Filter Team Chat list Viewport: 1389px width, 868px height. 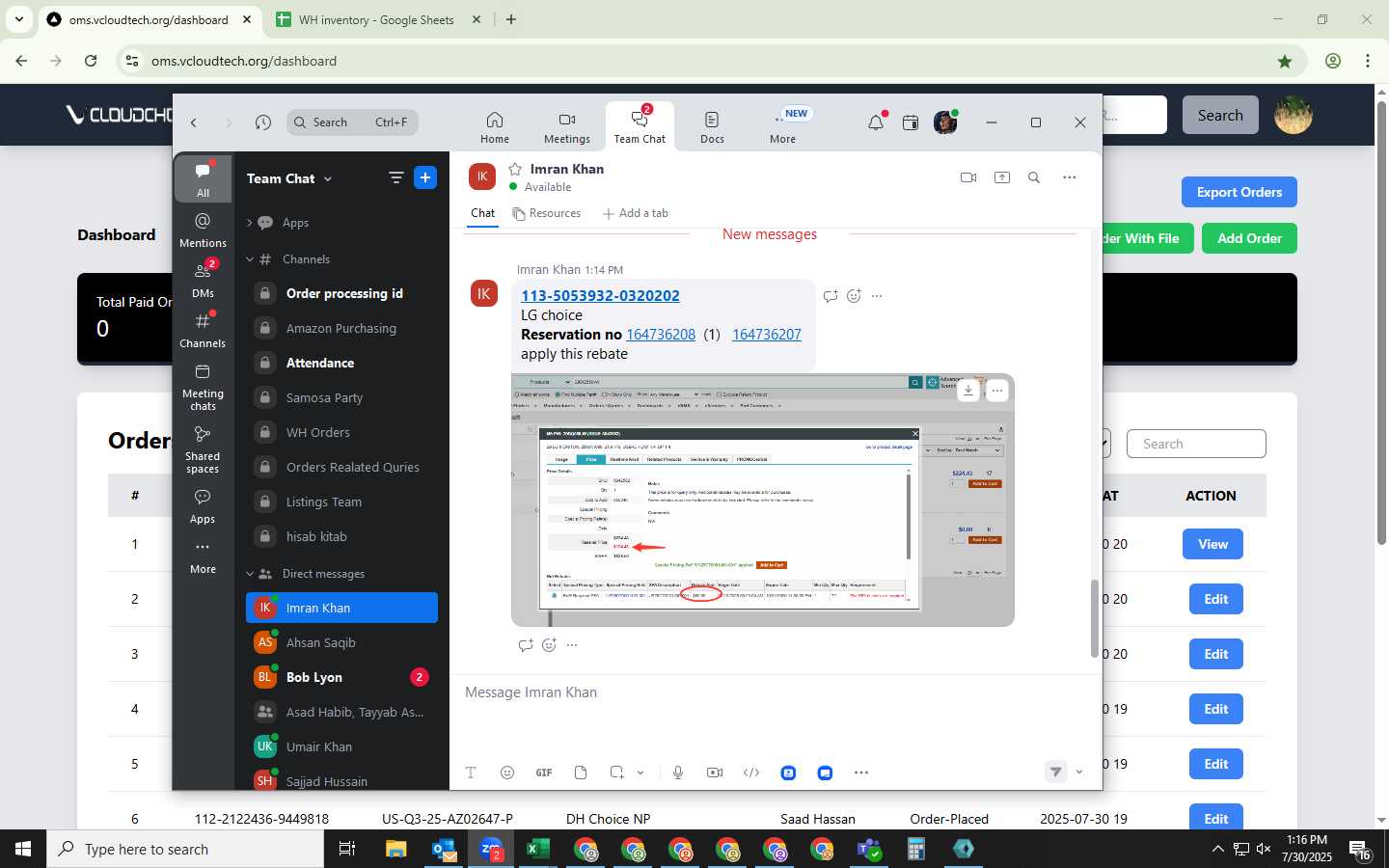pyautogui.click(x=395, y=177)
